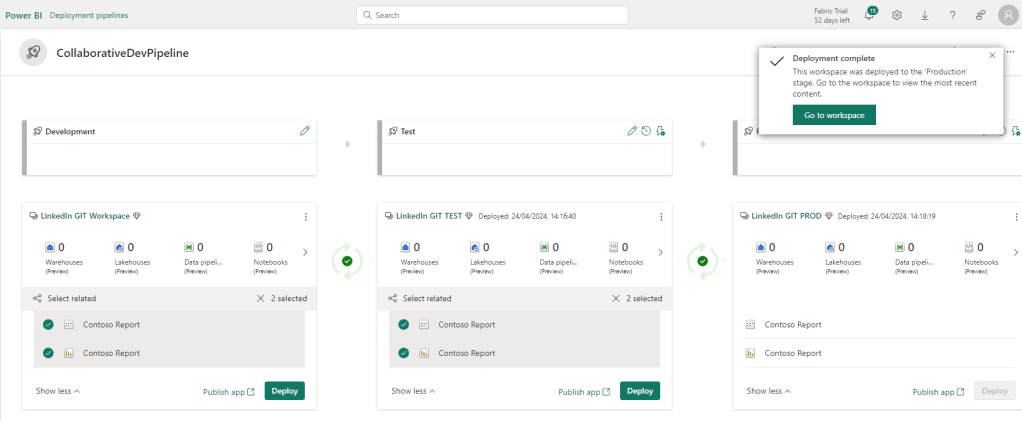The height and width of the screenshot is (421, 1022).
Task: Click sync status icon between Development and Test
Action: tap(347, 260)
